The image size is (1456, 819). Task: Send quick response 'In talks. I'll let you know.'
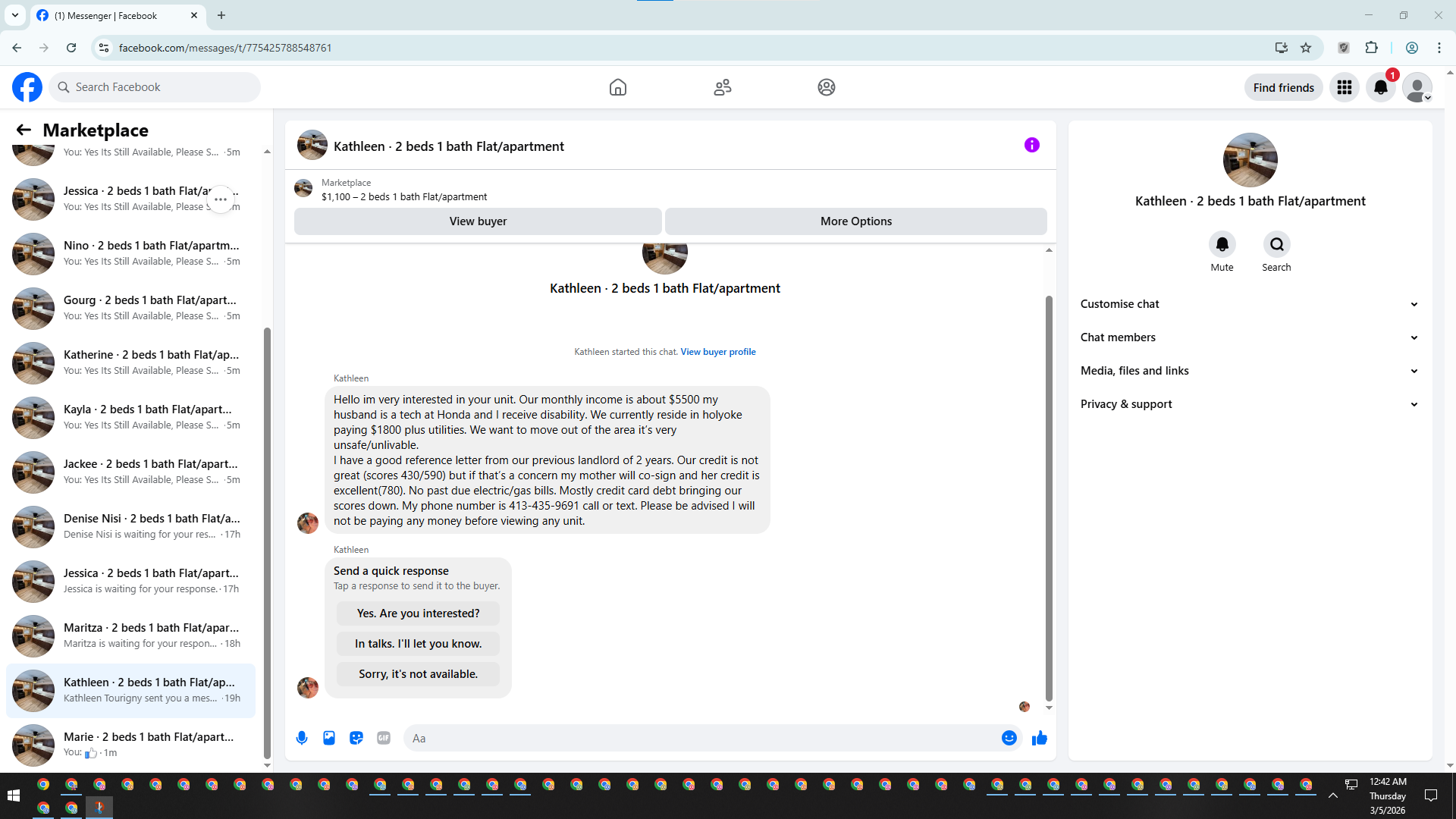click(419, 644)
